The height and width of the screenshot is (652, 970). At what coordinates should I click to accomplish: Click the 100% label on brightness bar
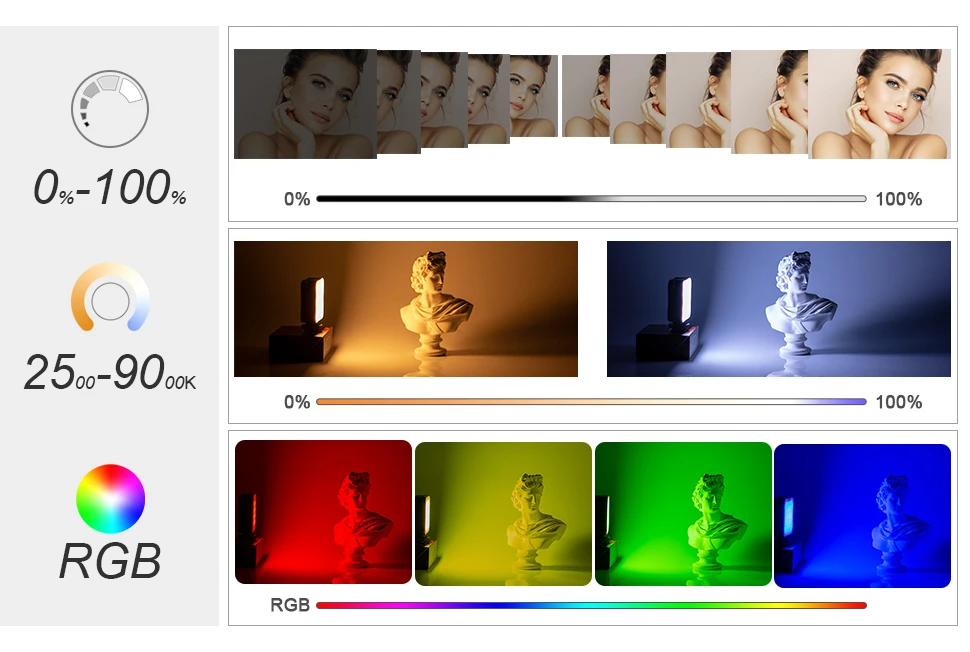899,199
